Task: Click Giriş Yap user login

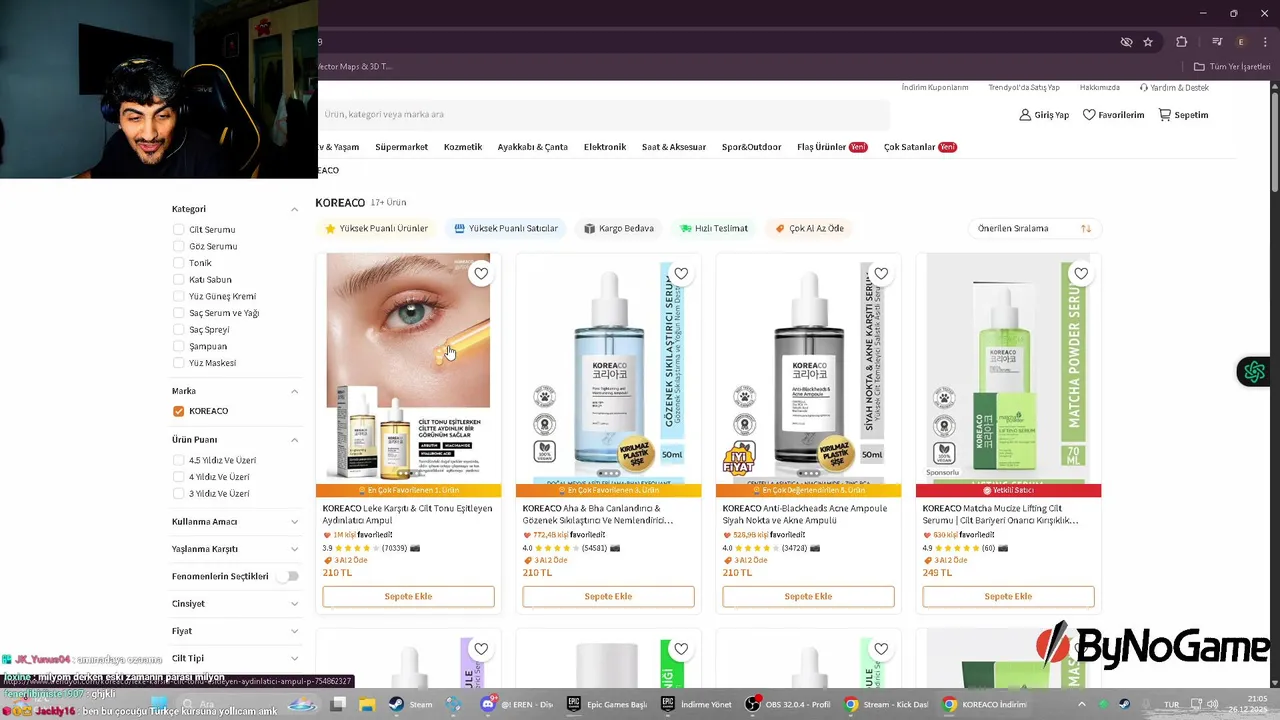Action: pyautogui.click(x=1044, y=115)
